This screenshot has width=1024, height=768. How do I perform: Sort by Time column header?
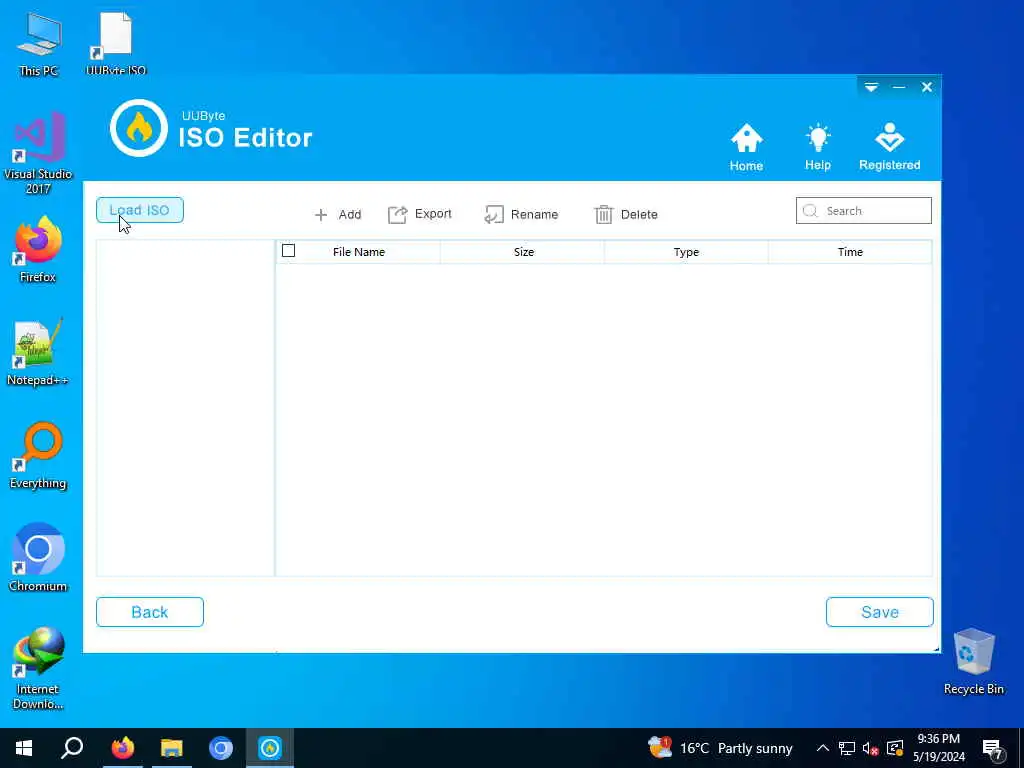(x=850, y=252)
